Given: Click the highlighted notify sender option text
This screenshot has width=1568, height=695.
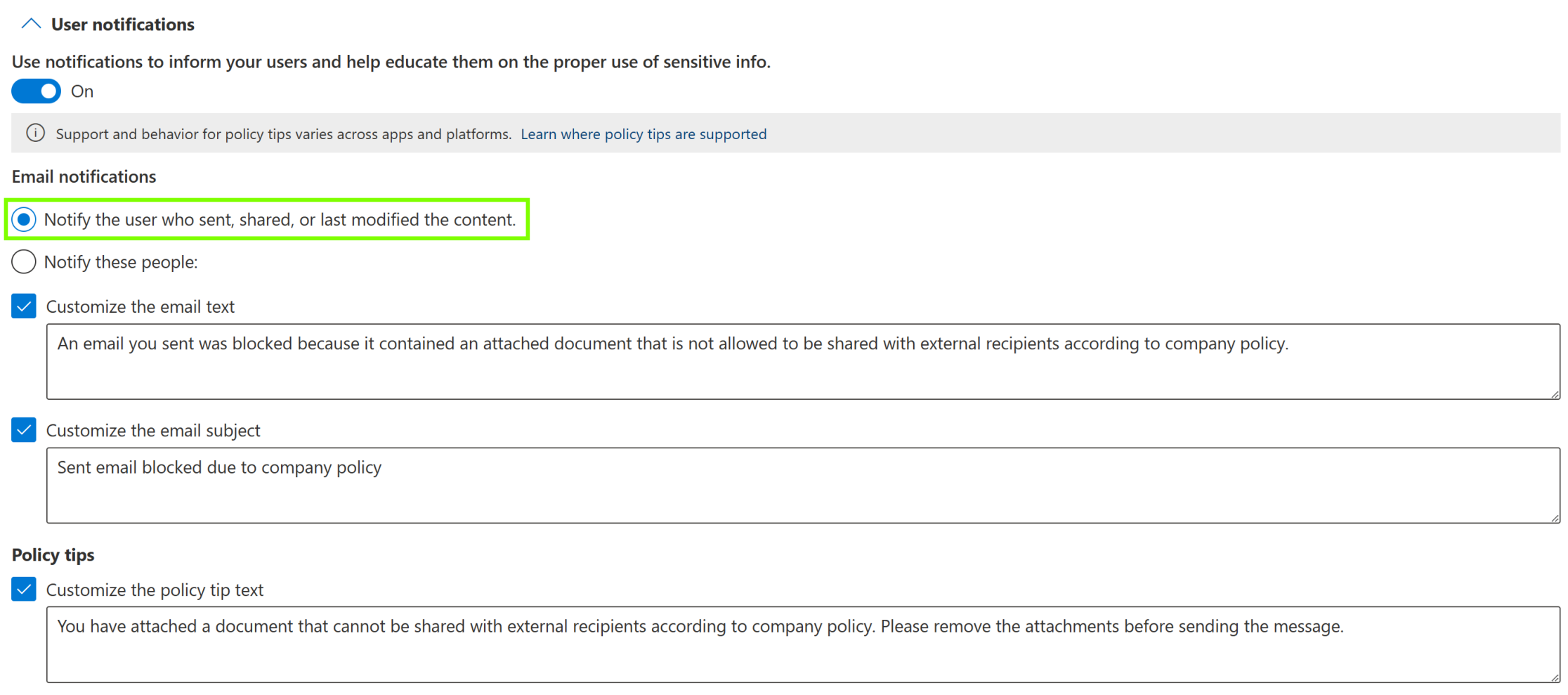Looking at the screenshot, I should tap(280, 219).
